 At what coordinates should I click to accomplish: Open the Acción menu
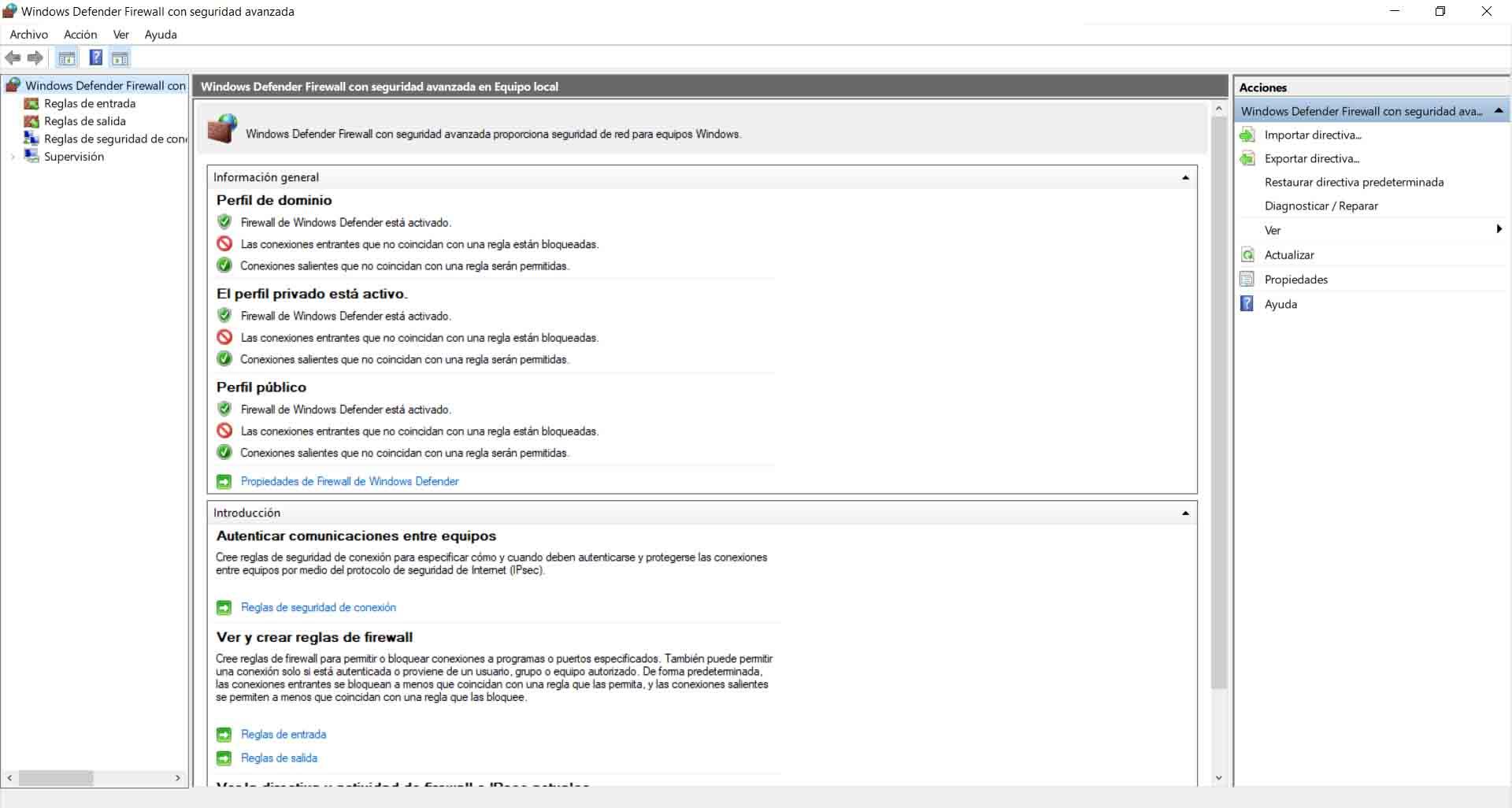click(80, 35)
